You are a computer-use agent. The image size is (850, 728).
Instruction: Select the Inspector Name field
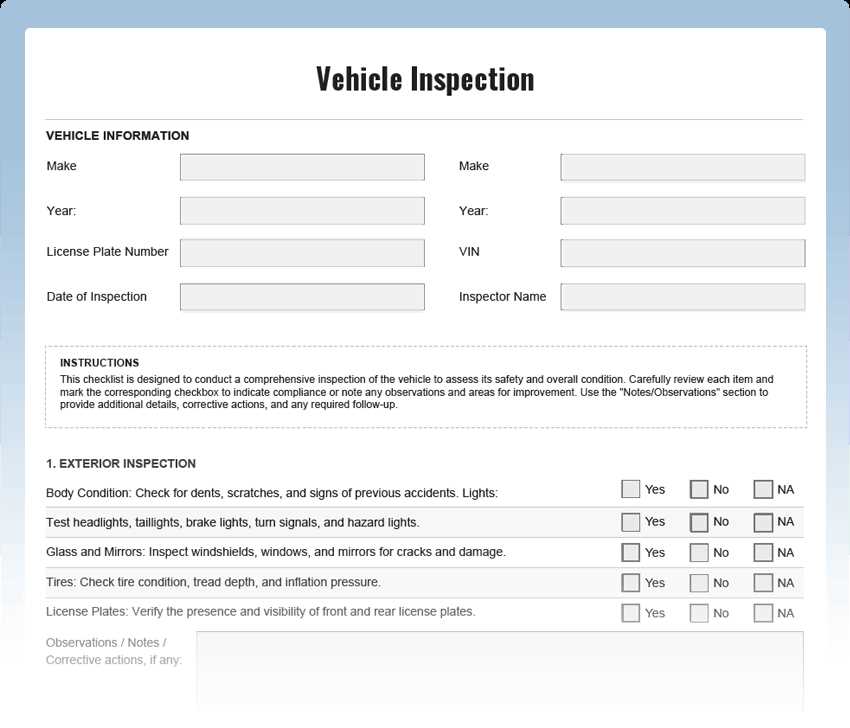(682, 297)
